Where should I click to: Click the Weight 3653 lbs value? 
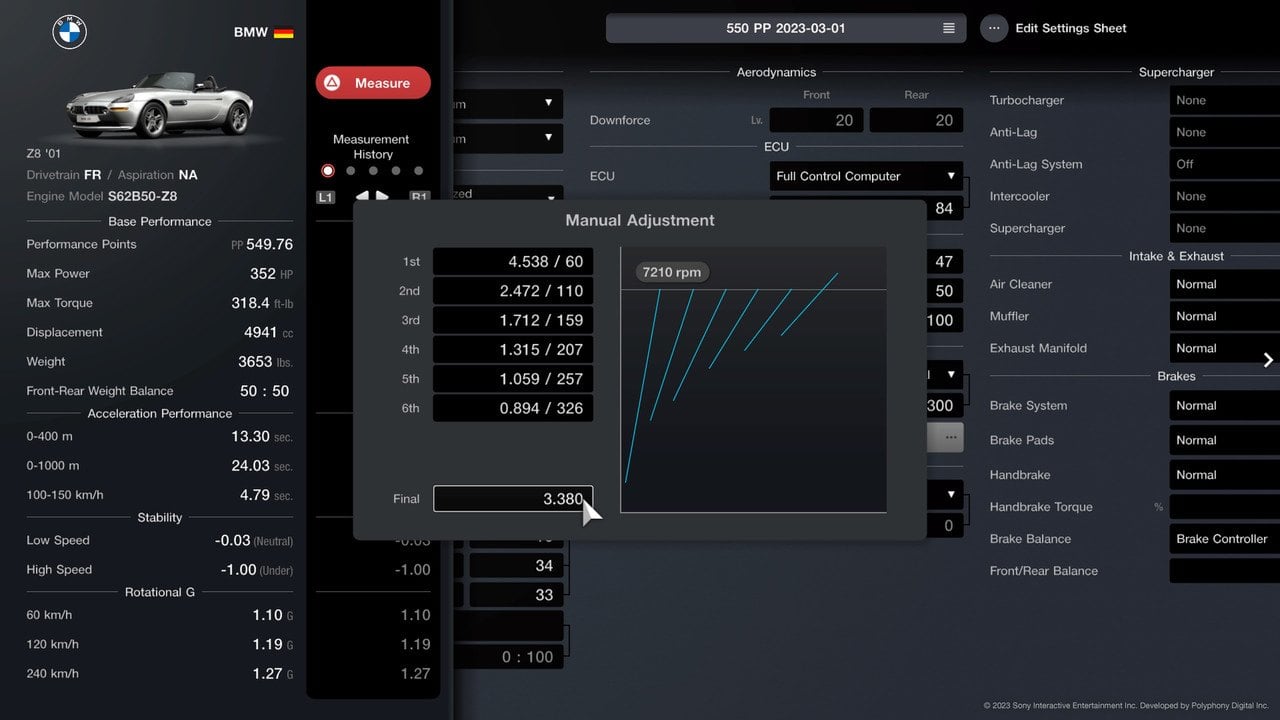(x=265, y=362)
